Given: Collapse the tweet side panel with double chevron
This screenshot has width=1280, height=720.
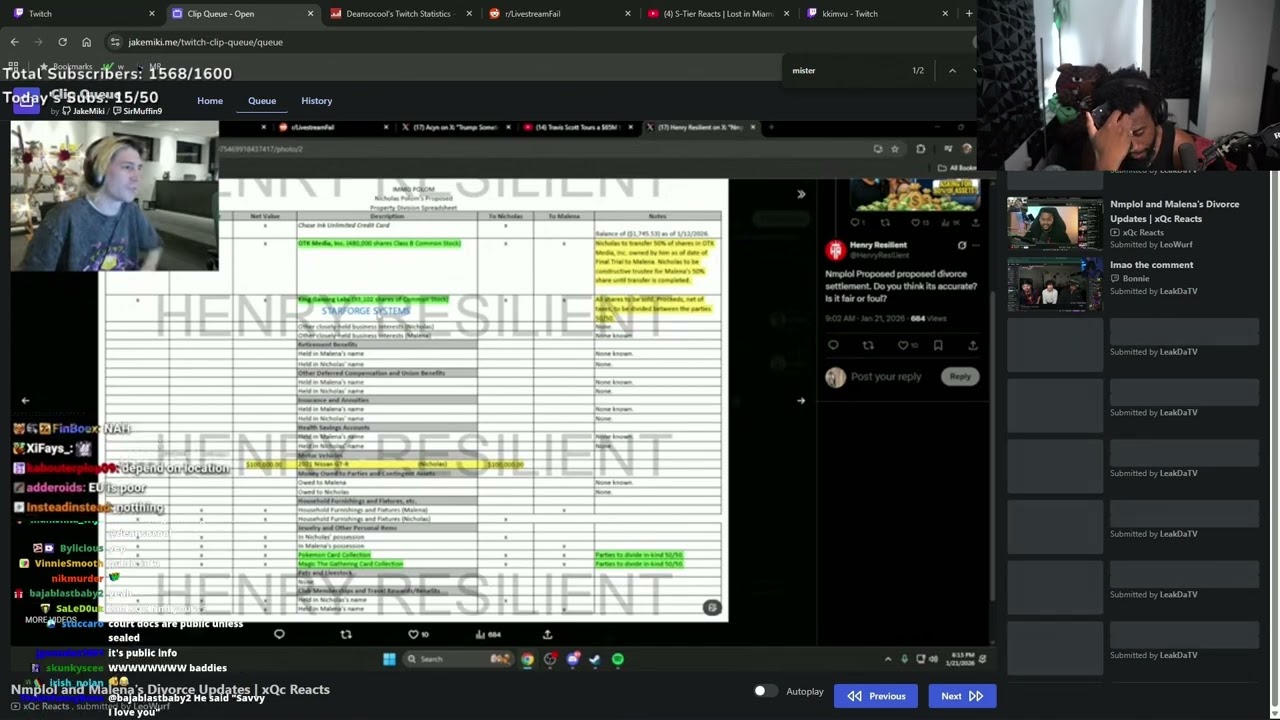Looking at the screenshot, I should point(801,194).
